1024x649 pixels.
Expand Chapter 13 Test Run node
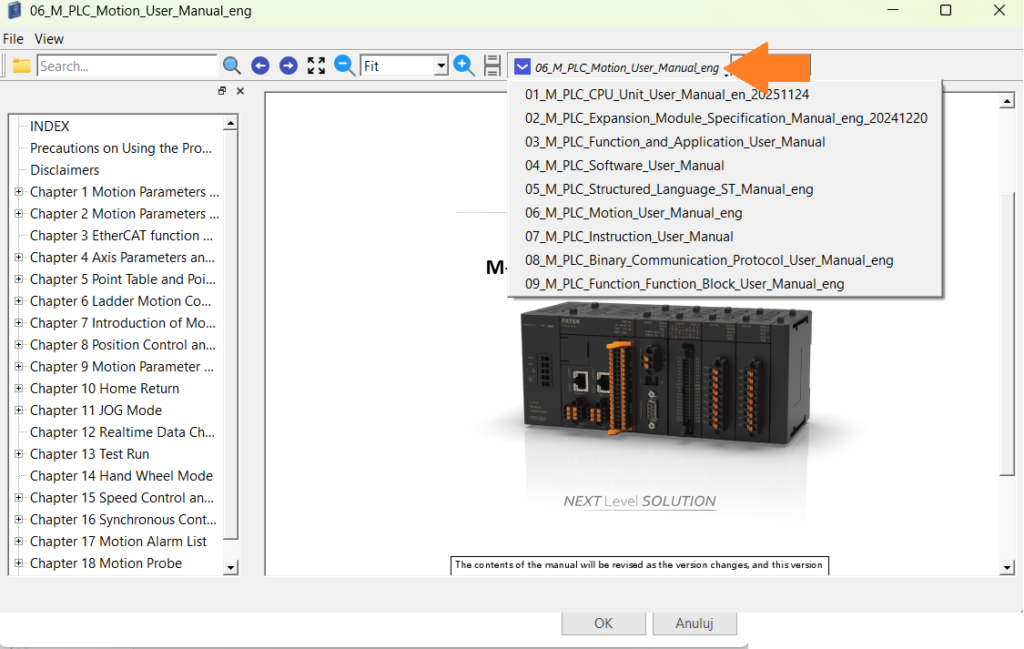19,454
